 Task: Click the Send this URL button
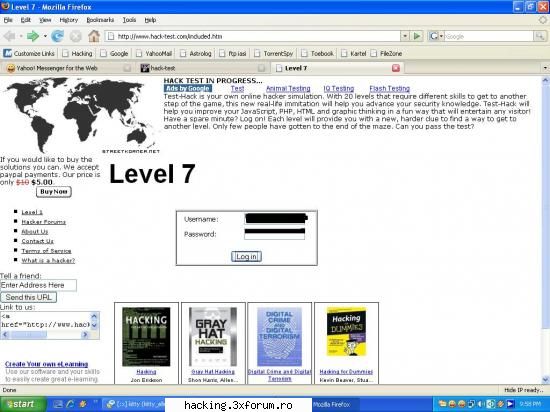tap(28, 297)
